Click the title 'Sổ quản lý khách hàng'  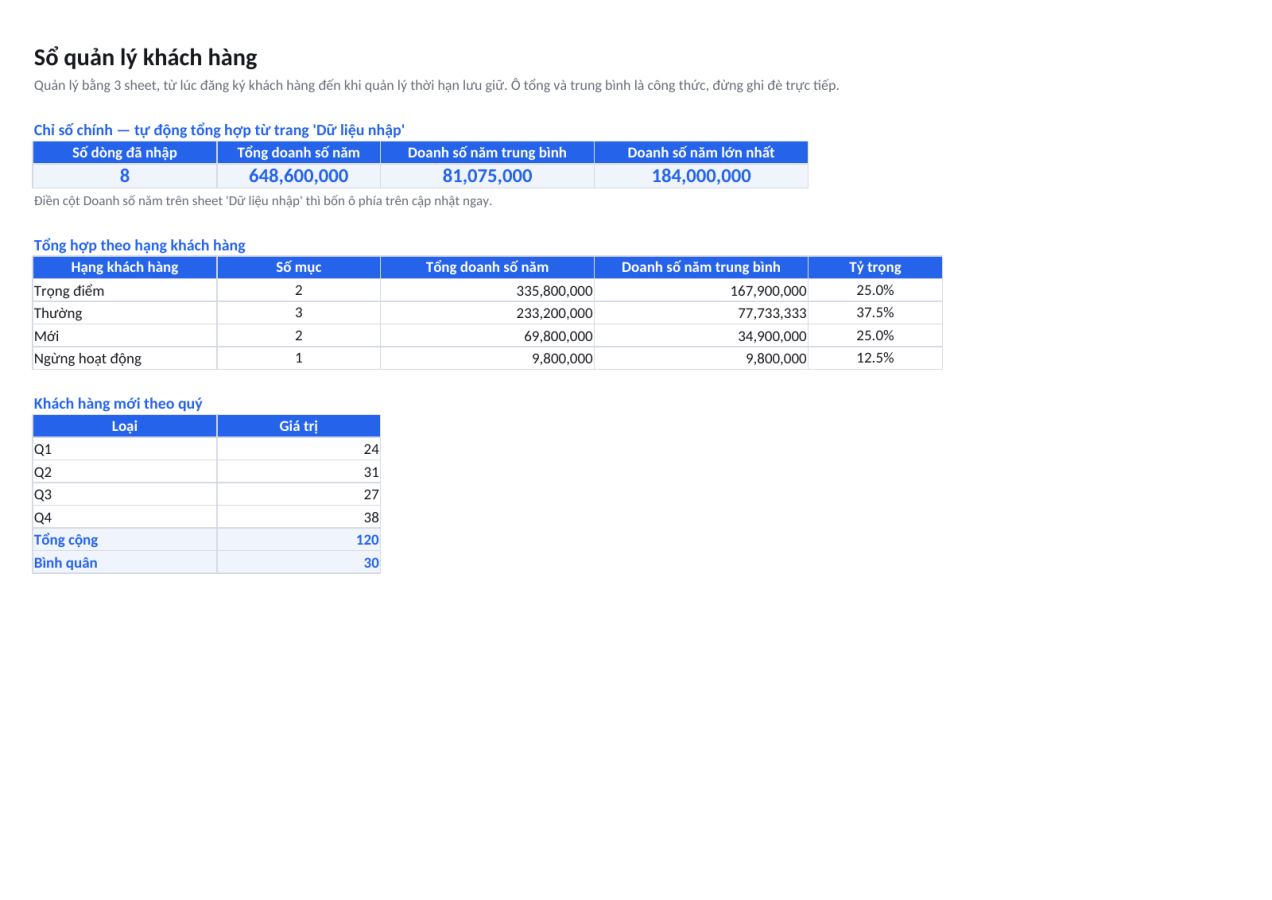(x=145, y=57)
